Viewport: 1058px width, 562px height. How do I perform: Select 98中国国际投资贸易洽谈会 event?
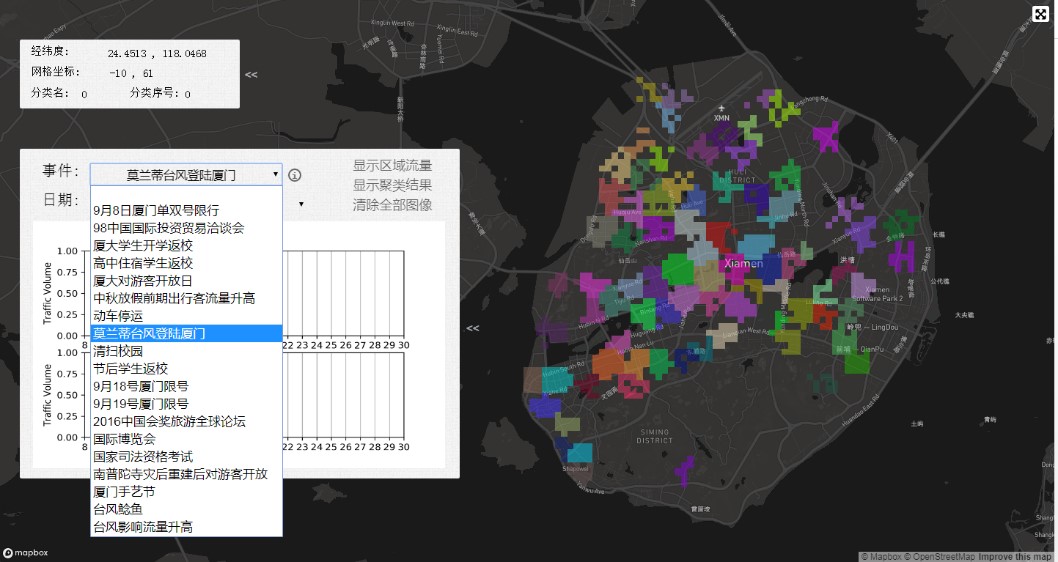(168, 228)
